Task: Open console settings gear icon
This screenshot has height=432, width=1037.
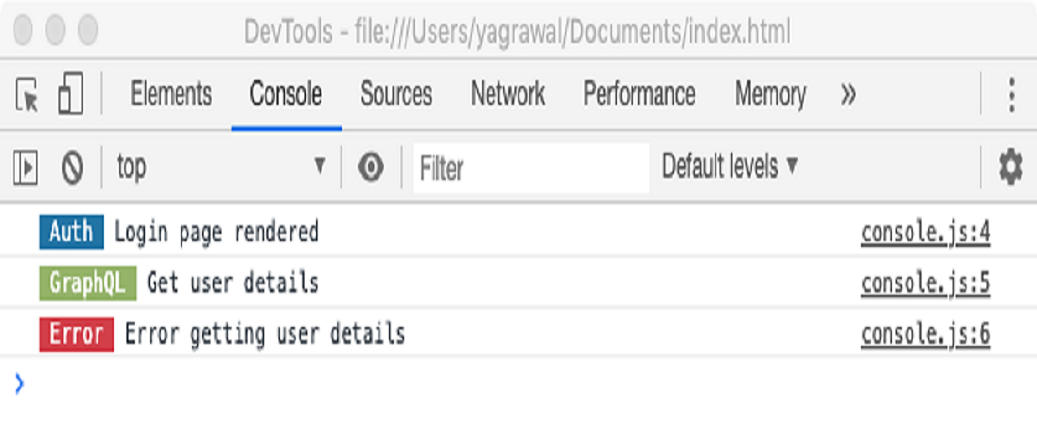Action: (1011, 167)
